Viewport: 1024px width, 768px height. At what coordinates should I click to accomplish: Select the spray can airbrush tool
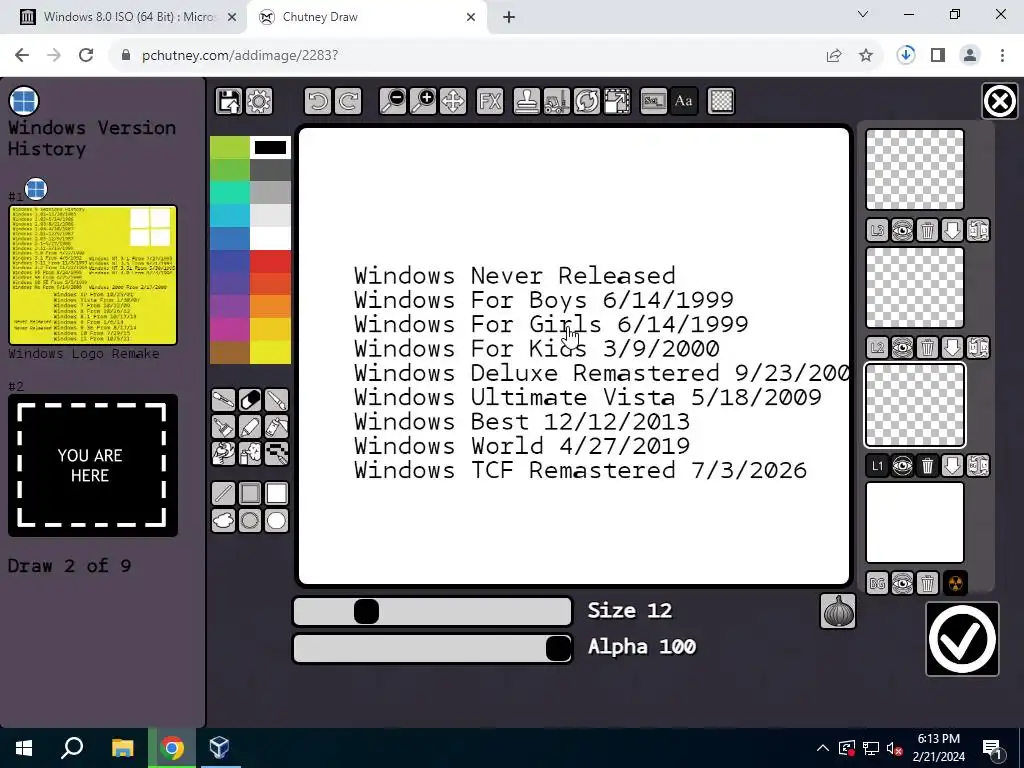(250, 453)
